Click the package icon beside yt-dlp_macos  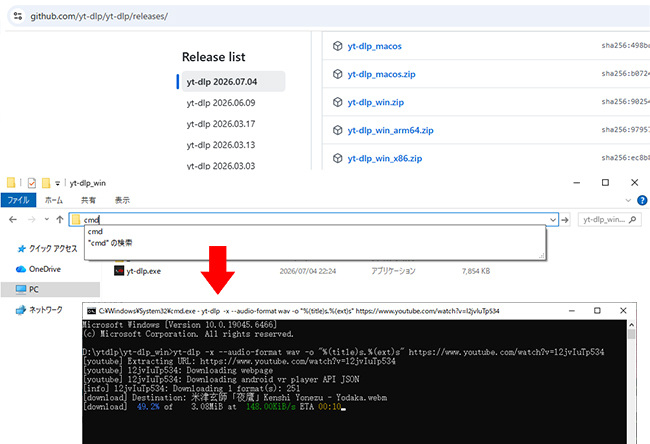click(337, 46)
